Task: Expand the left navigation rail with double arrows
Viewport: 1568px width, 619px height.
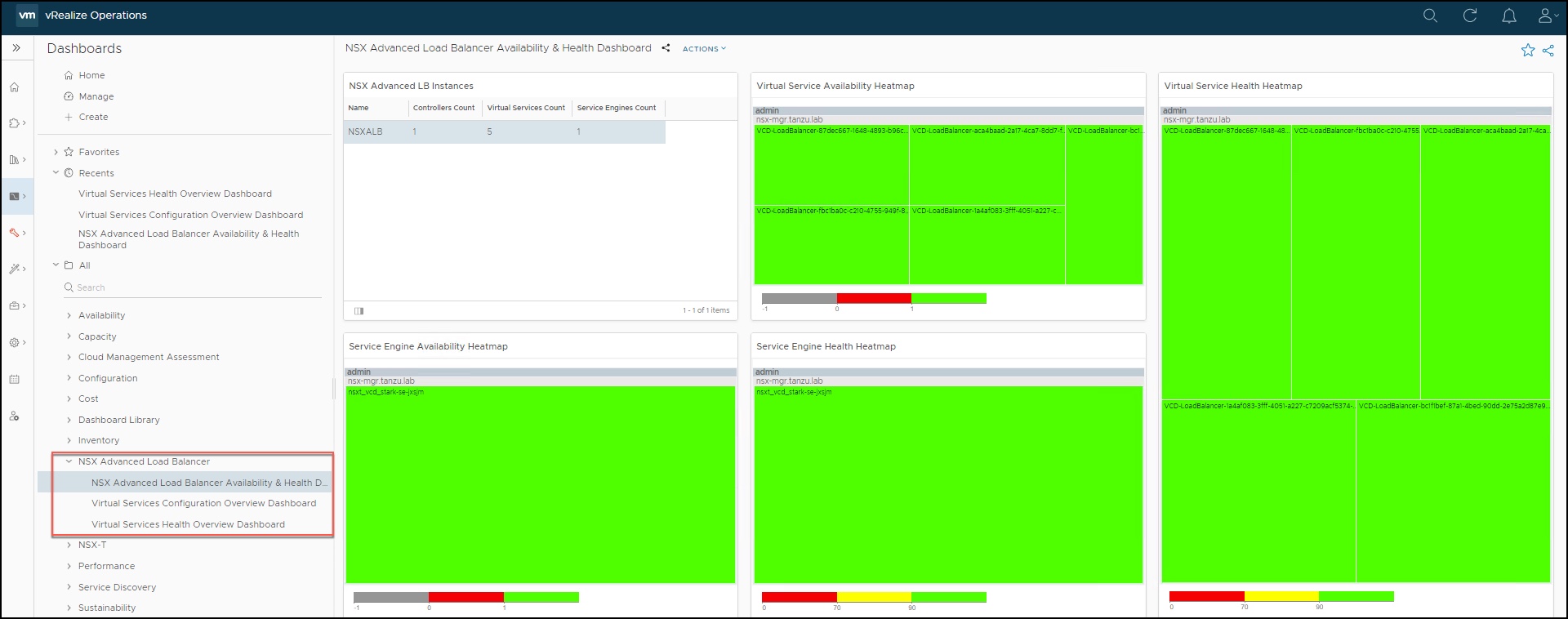Action: [16, 48]
